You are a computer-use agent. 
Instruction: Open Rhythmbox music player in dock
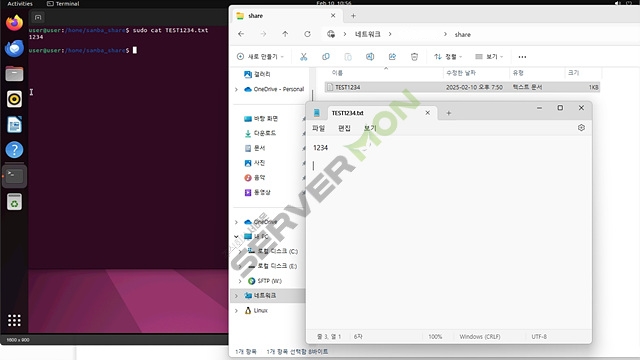14,99
